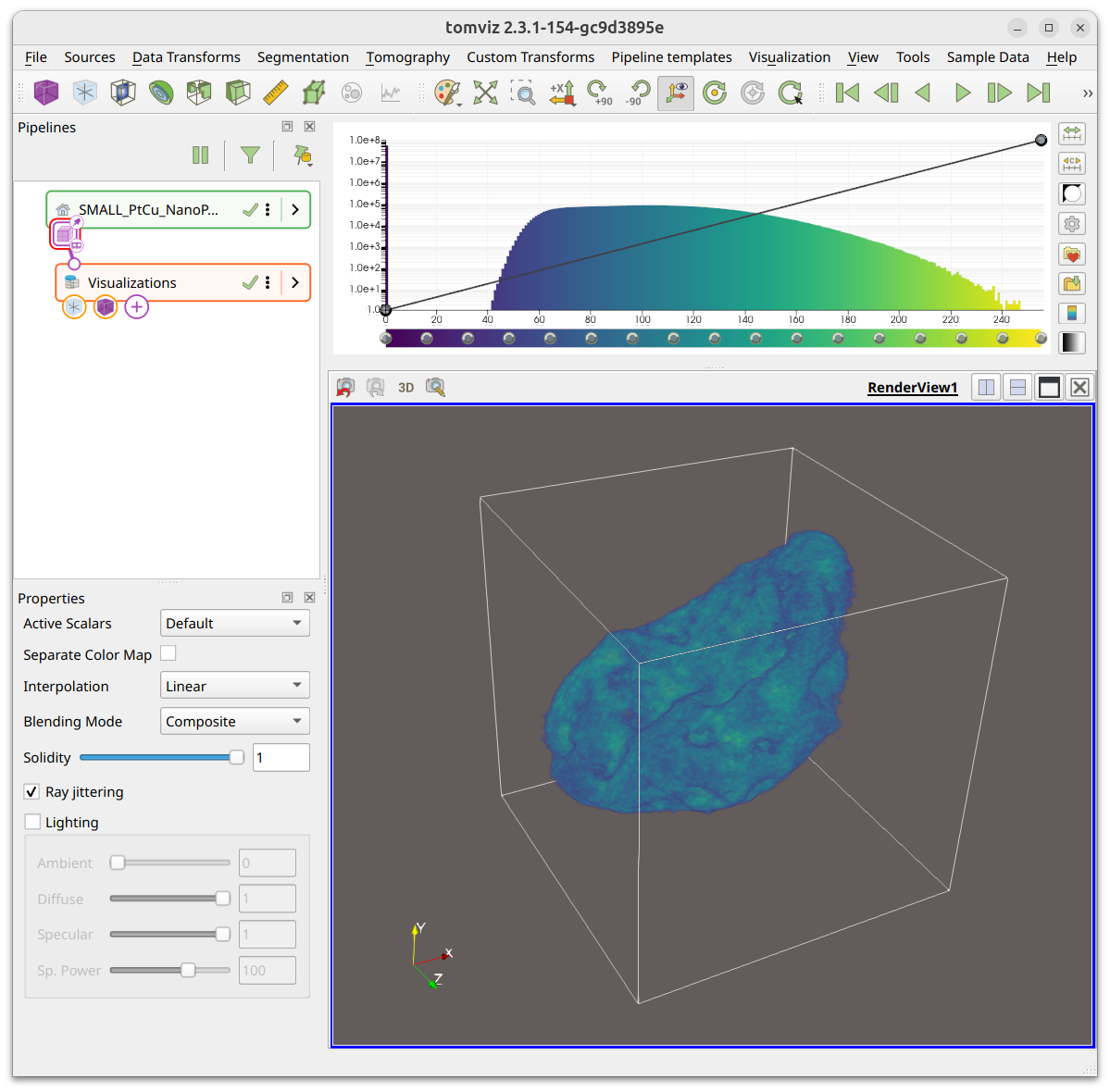Image resolution: width=1110 pixels, height=1092 pixels.
Task: Toggle the orientation axes visibility button
Action: 676,93
